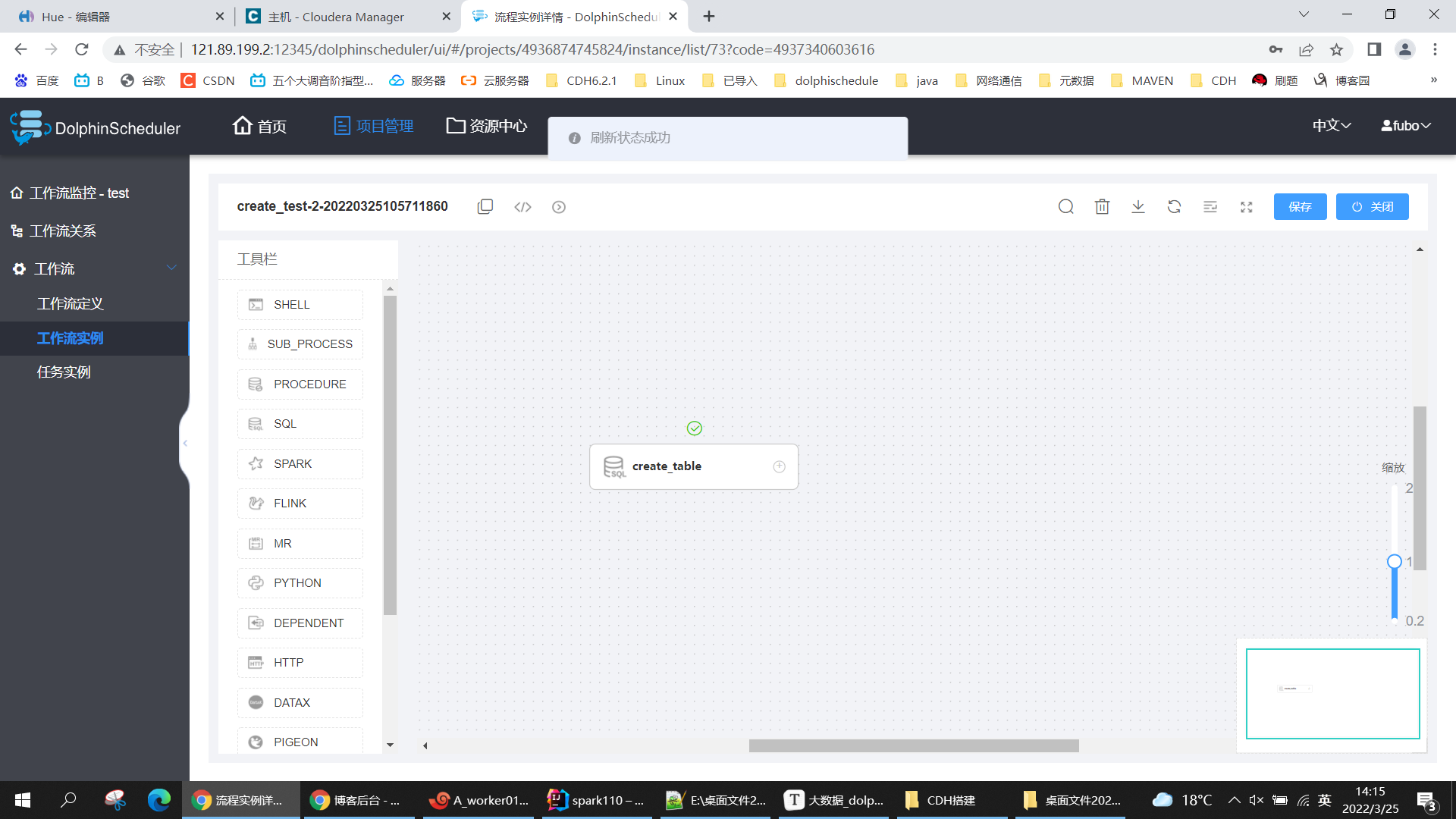Screen dimensions: 1456x819
Task: Go to 任务实例 in sidebar
Action: (x=64, y=372)
